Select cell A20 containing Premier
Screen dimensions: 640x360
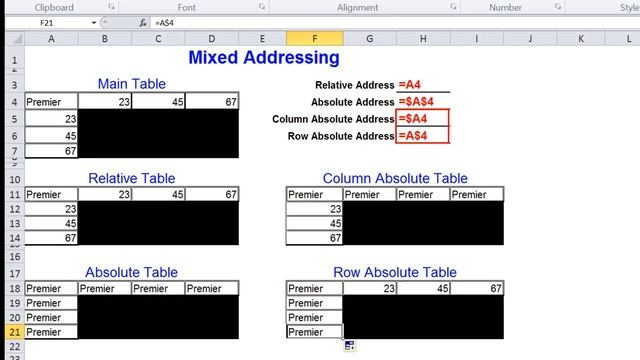[x=51, y=318]
